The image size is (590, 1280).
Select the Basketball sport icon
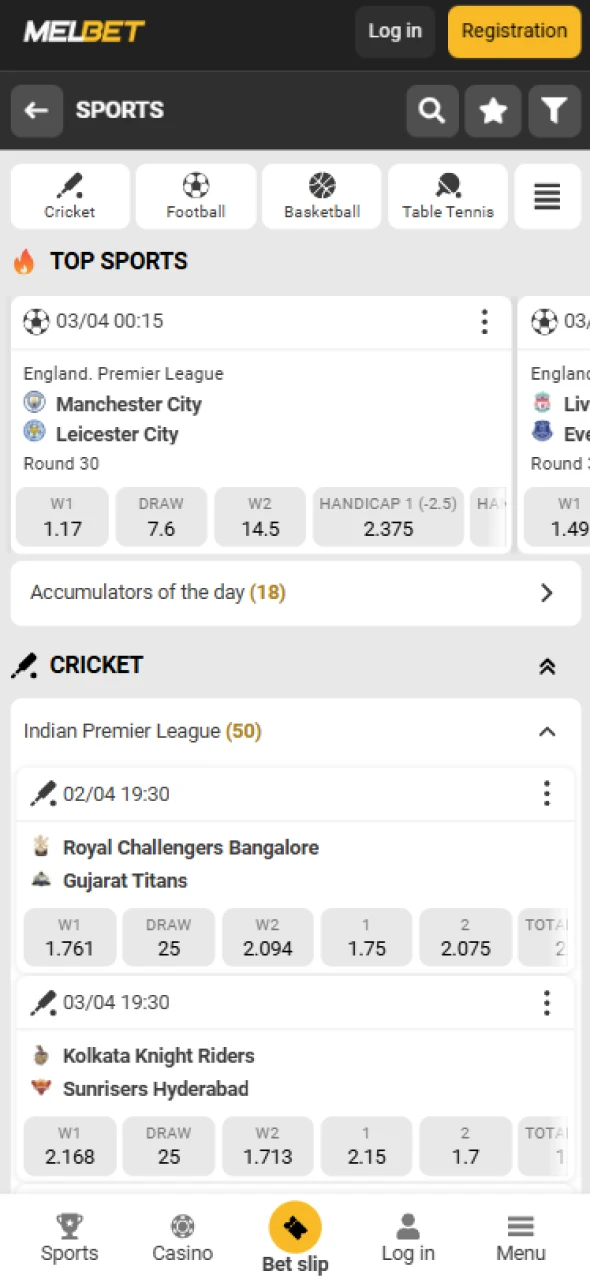tap(321, 195)
